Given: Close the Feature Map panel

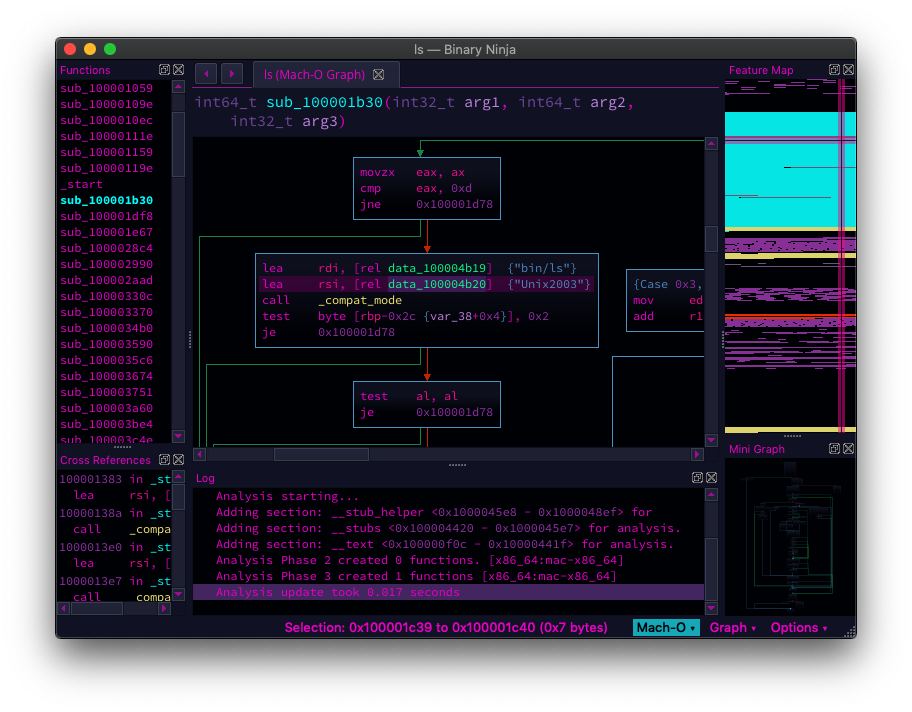Looking at the screenshot, I should click(848, 70).
